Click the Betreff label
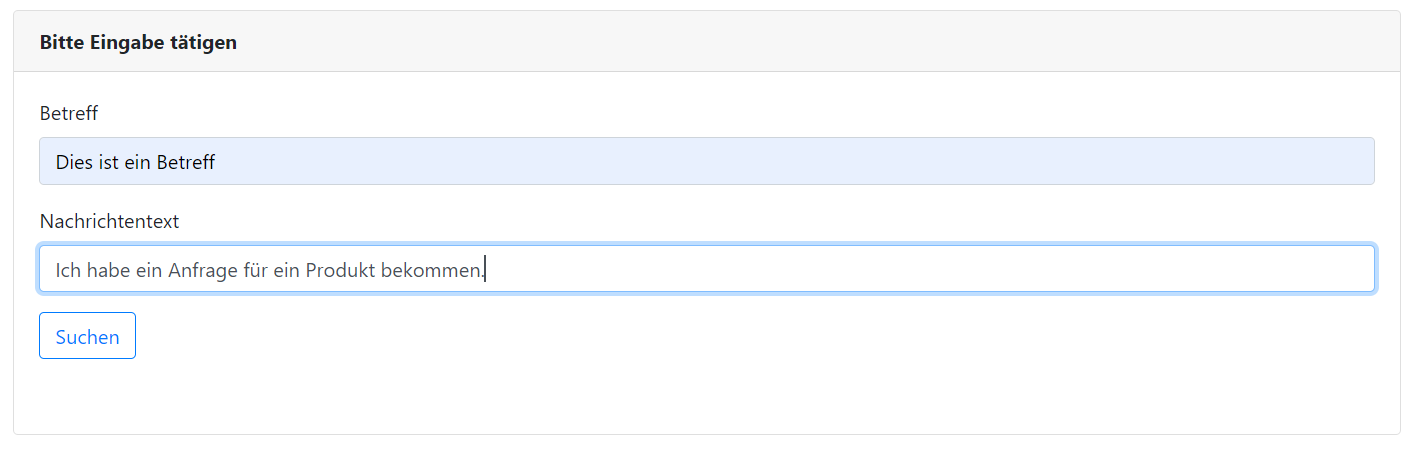Screen dimensions: 1418x451 pyautogui.click(x=69, y=114)
